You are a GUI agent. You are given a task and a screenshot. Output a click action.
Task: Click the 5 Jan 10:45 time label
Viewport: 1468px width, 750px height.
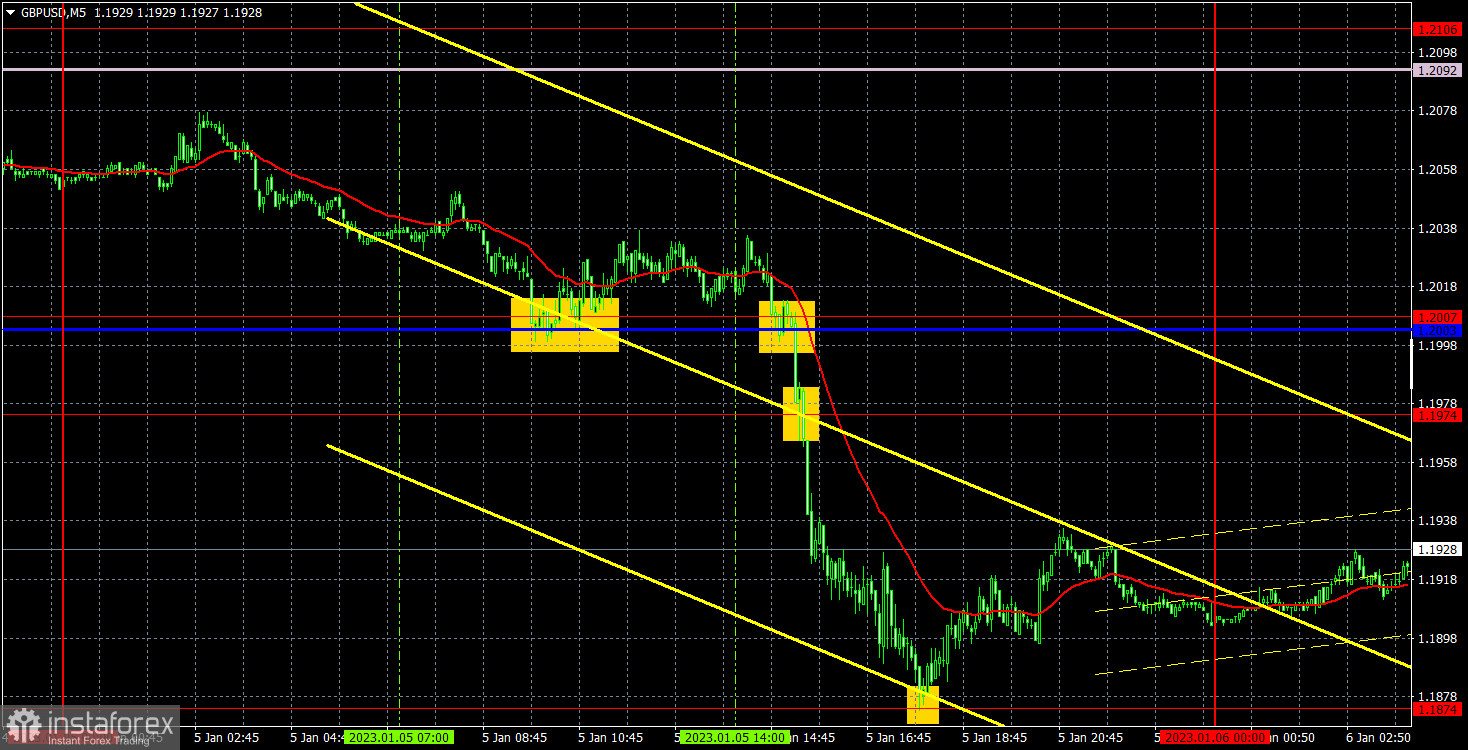click(x=611, y=738)
